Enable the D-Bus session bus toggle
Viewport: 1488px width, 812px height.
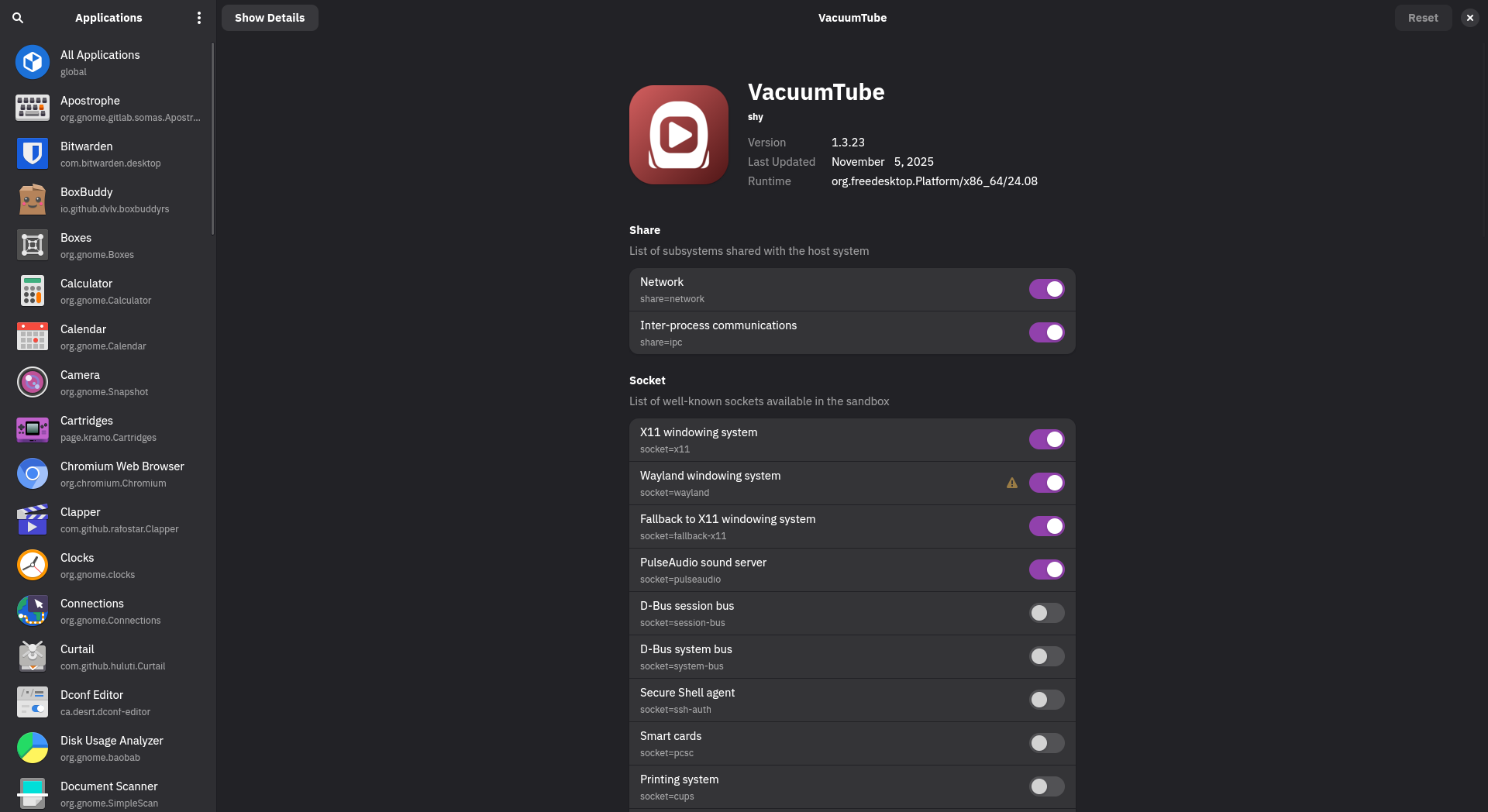coord(1046,613)
